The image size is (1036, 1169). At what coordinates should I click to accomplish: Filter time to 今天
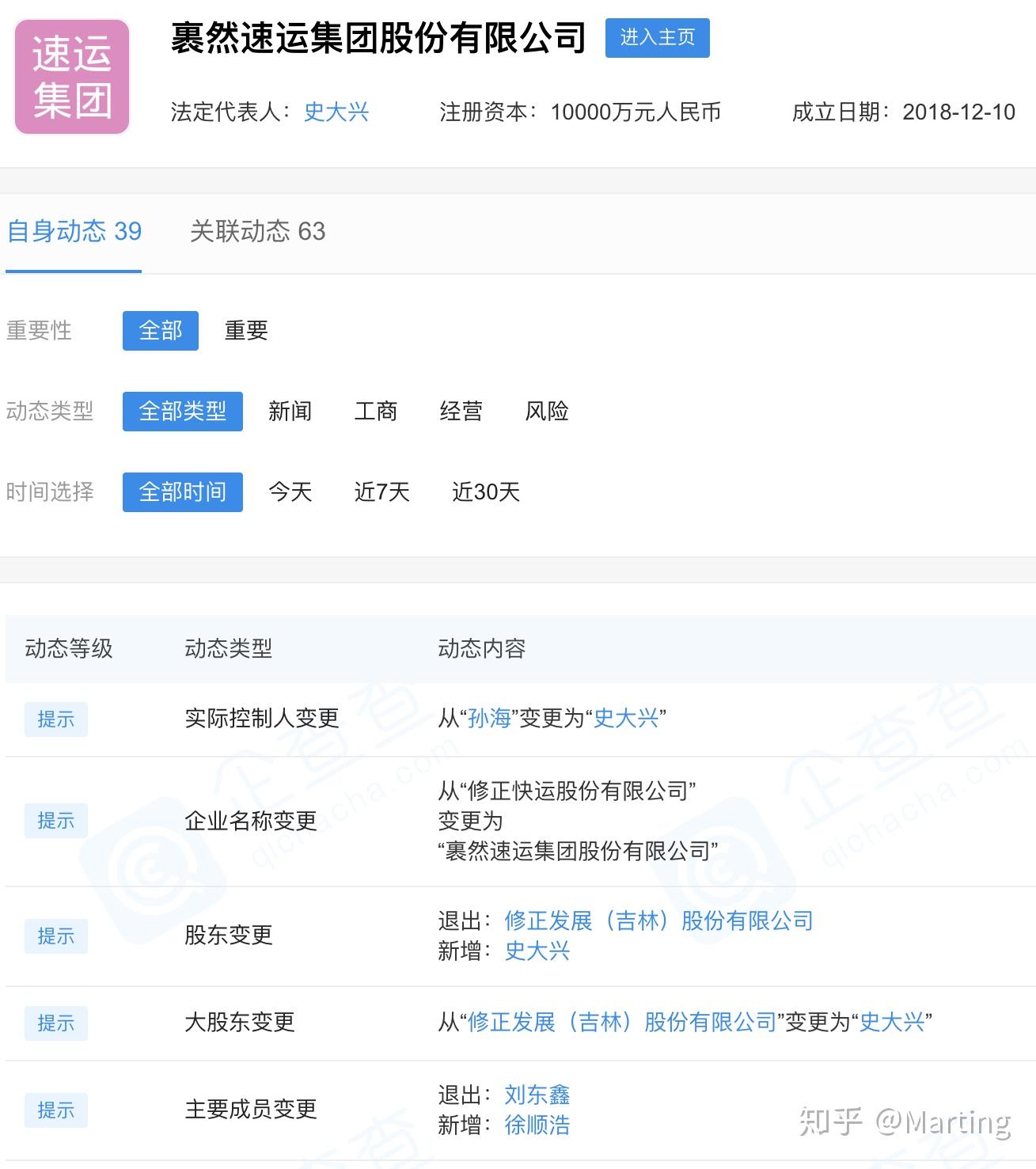pyautogui.click(x=290, y=492)
